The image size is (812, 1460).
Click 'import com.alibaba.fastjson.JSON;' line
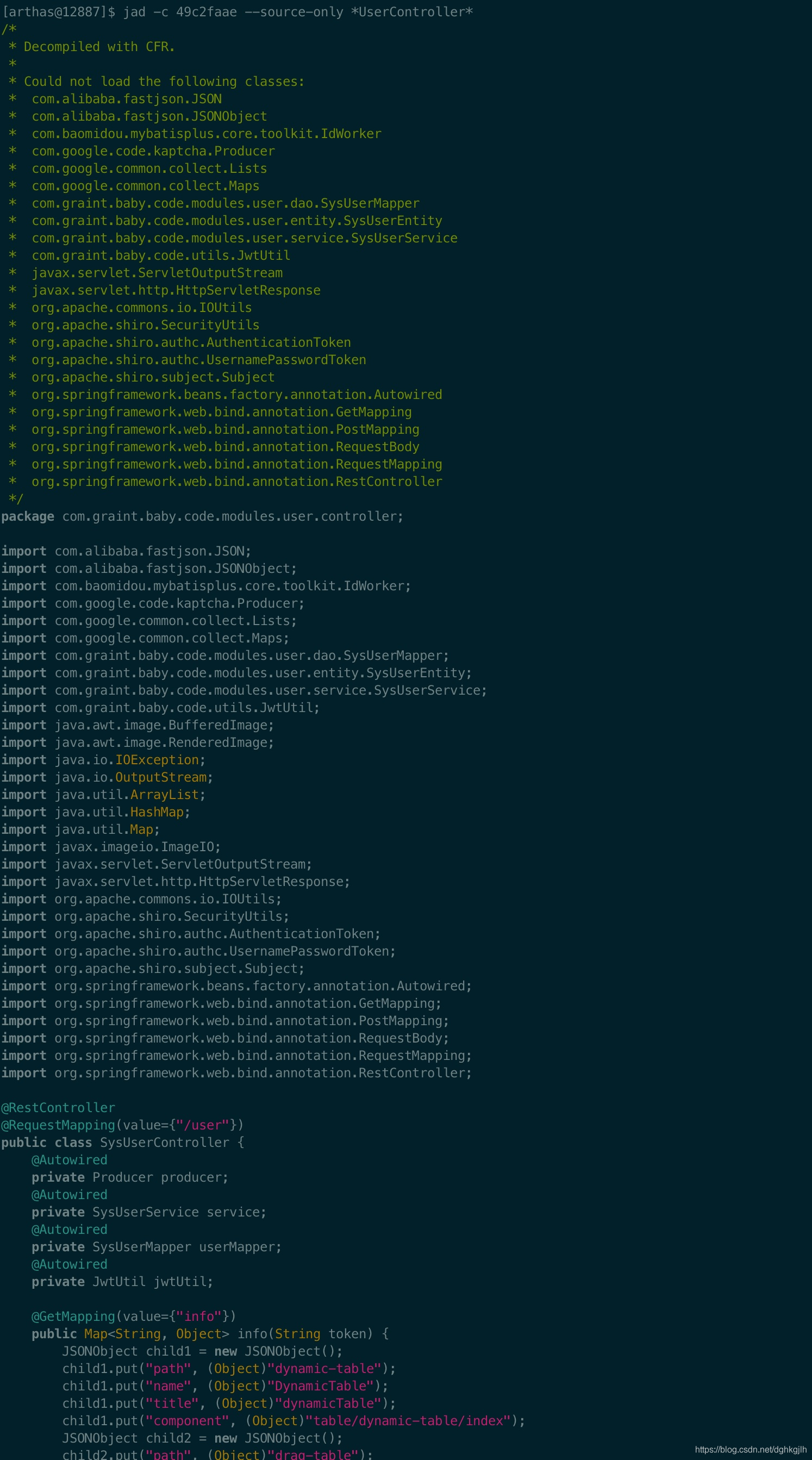pos(126,552)
